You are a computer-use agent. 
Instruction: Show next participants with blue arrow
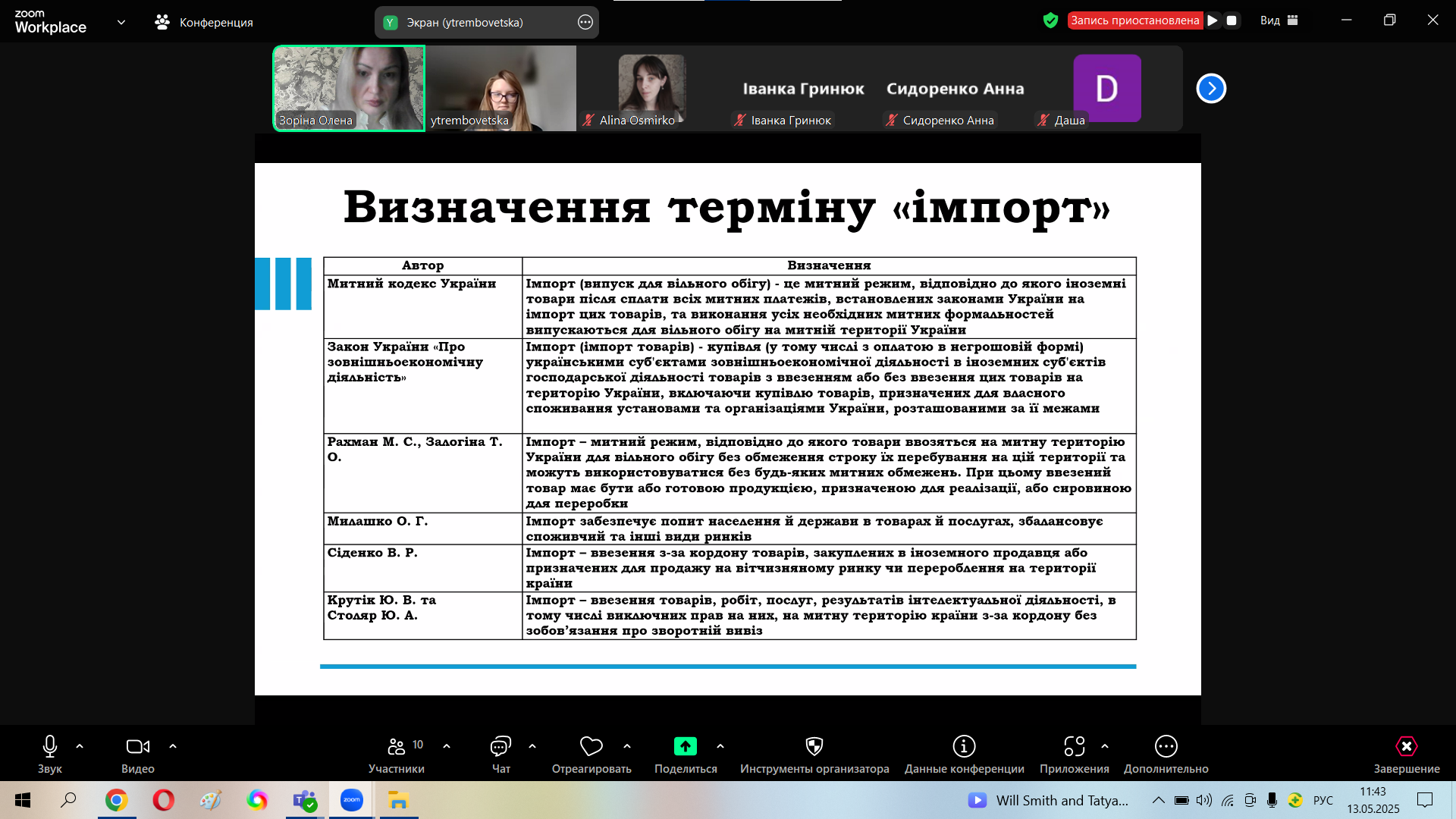click(x=1211, y=89)
